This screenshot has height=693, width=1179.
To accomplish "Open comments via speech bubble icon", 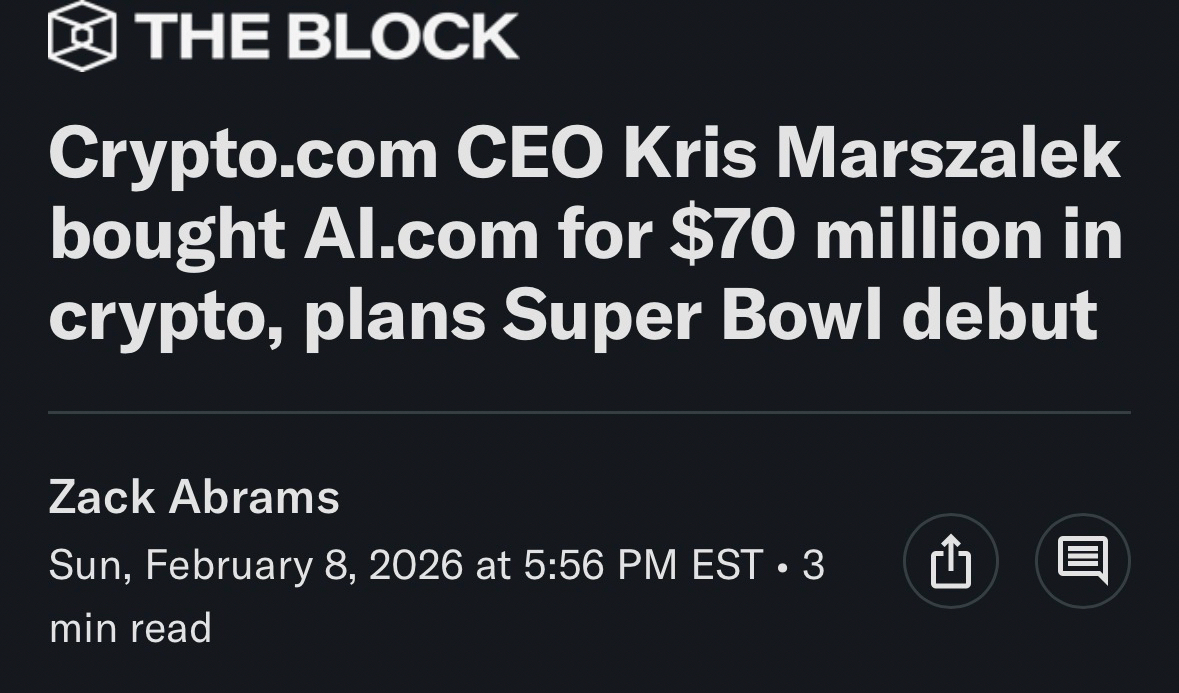I will [1082, 561].
